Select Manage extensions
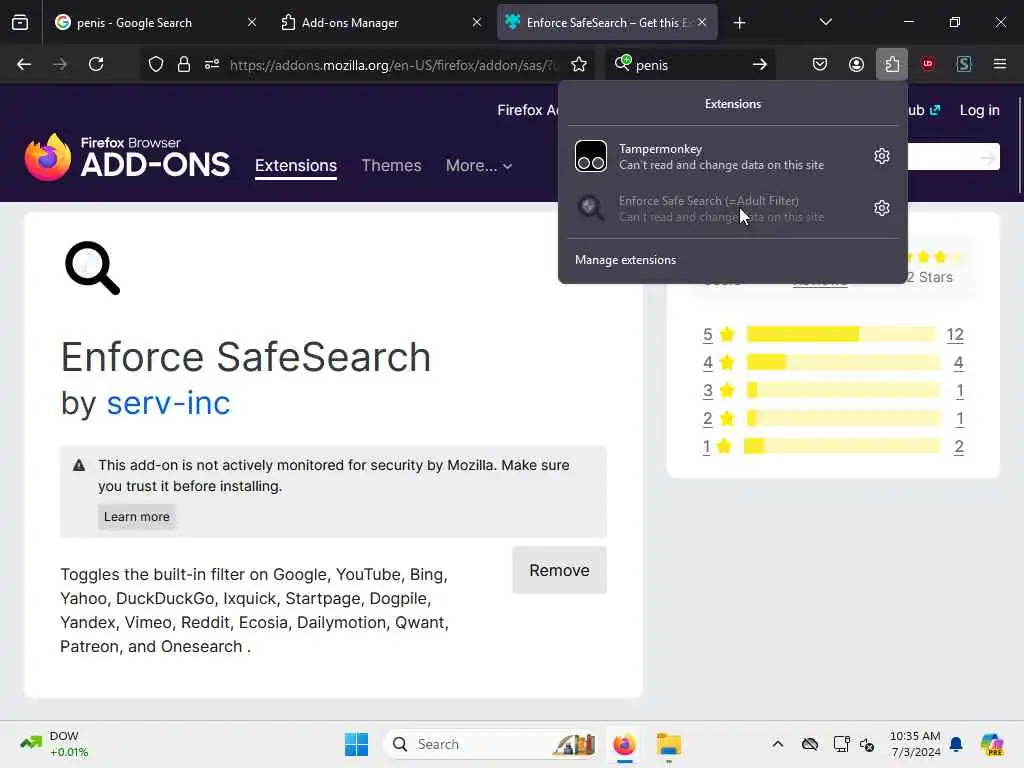 coord(626,260)
